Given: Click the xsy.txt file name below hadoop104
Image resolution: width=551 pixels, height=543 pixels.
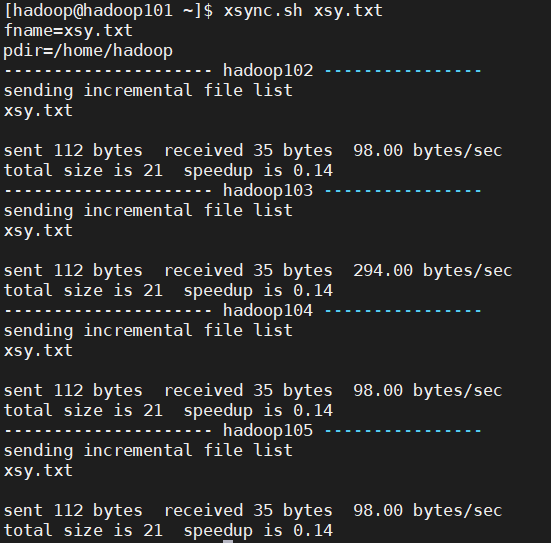Looking at the screenshot, I should 38,351.
